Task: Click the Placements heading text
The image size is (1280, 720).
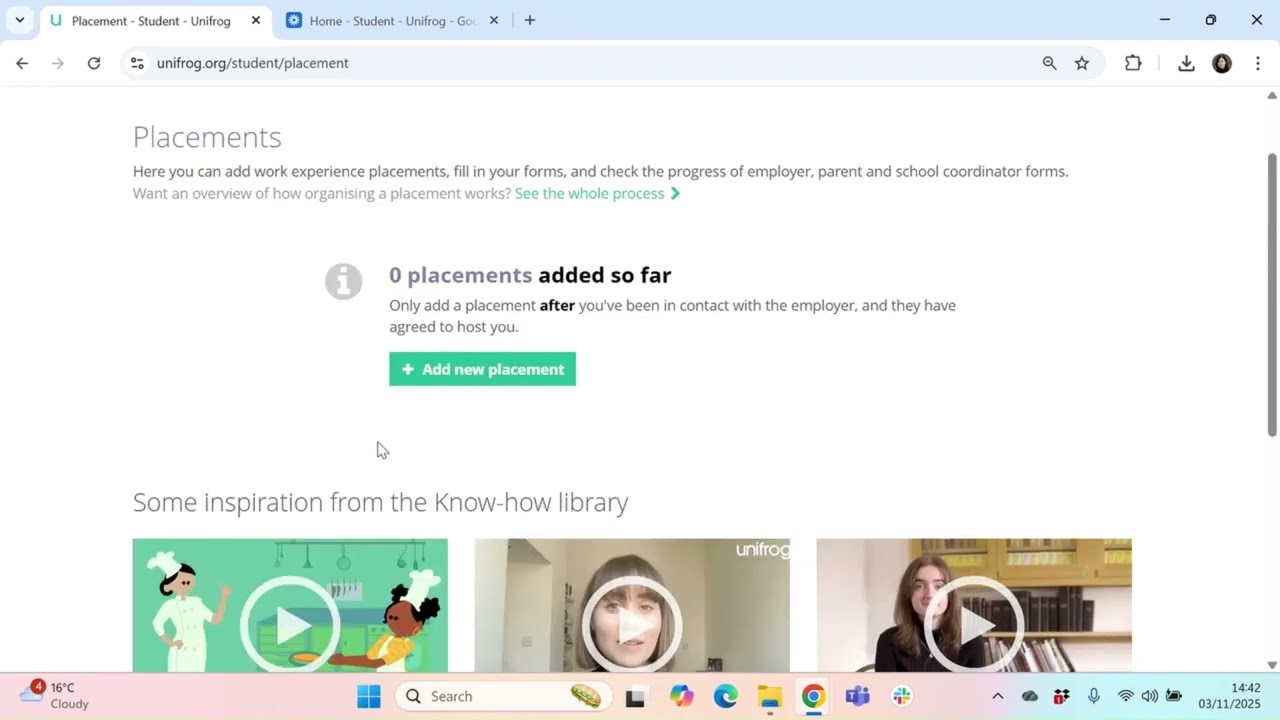Action: tap(207, 137)
